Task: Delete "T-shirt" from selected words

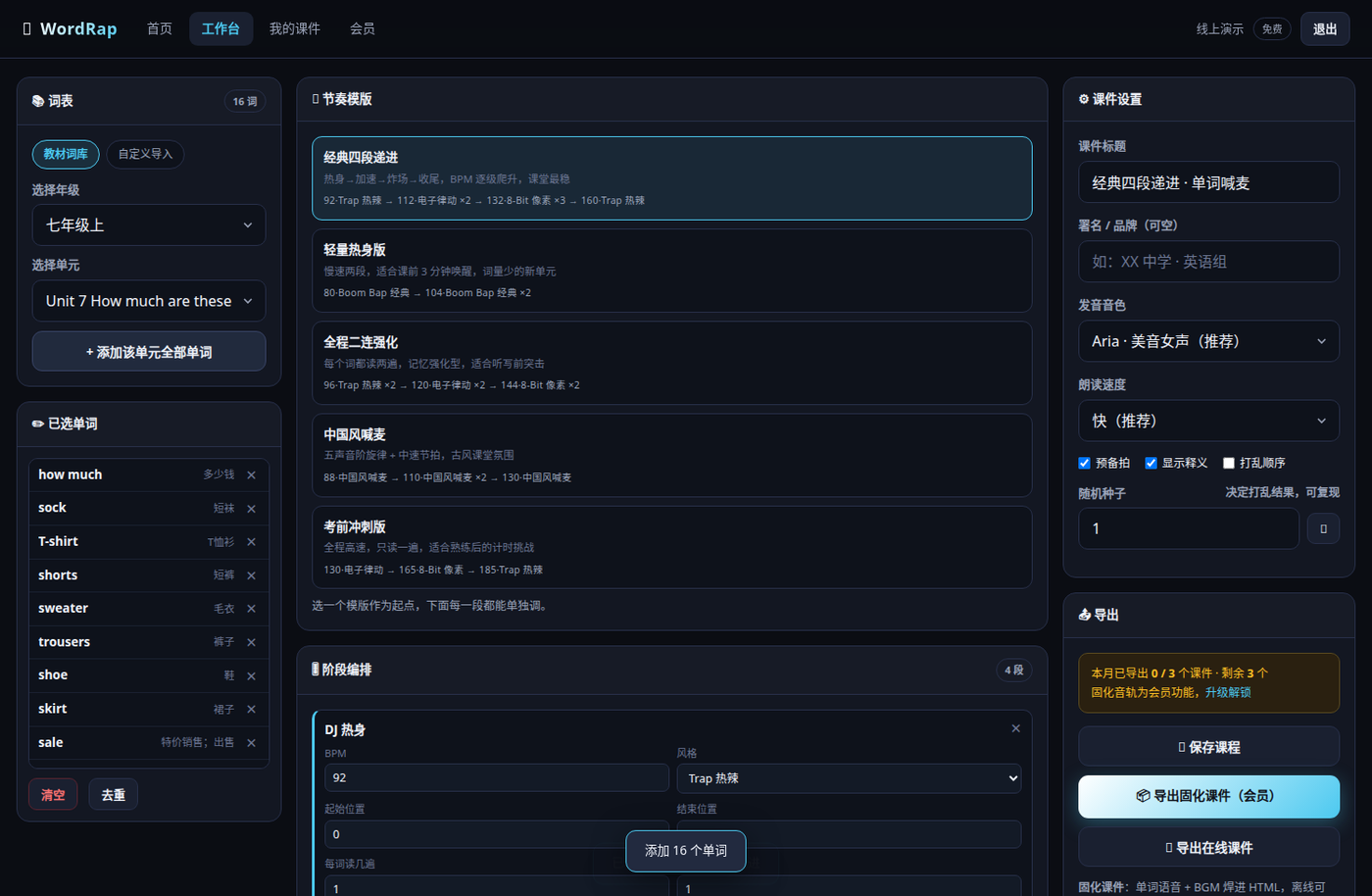Action: tap(252, 541)
